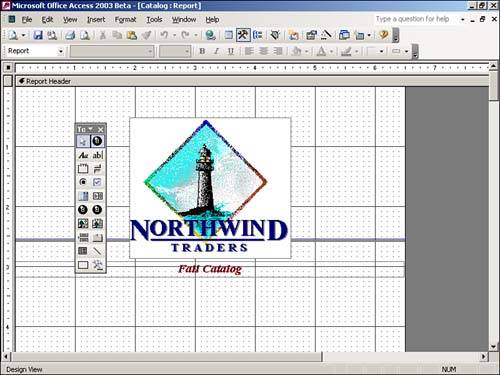The height and width of the screenshot is (375, 500).
Task: Open Sorting and Grouping icon
Action: 258,35
